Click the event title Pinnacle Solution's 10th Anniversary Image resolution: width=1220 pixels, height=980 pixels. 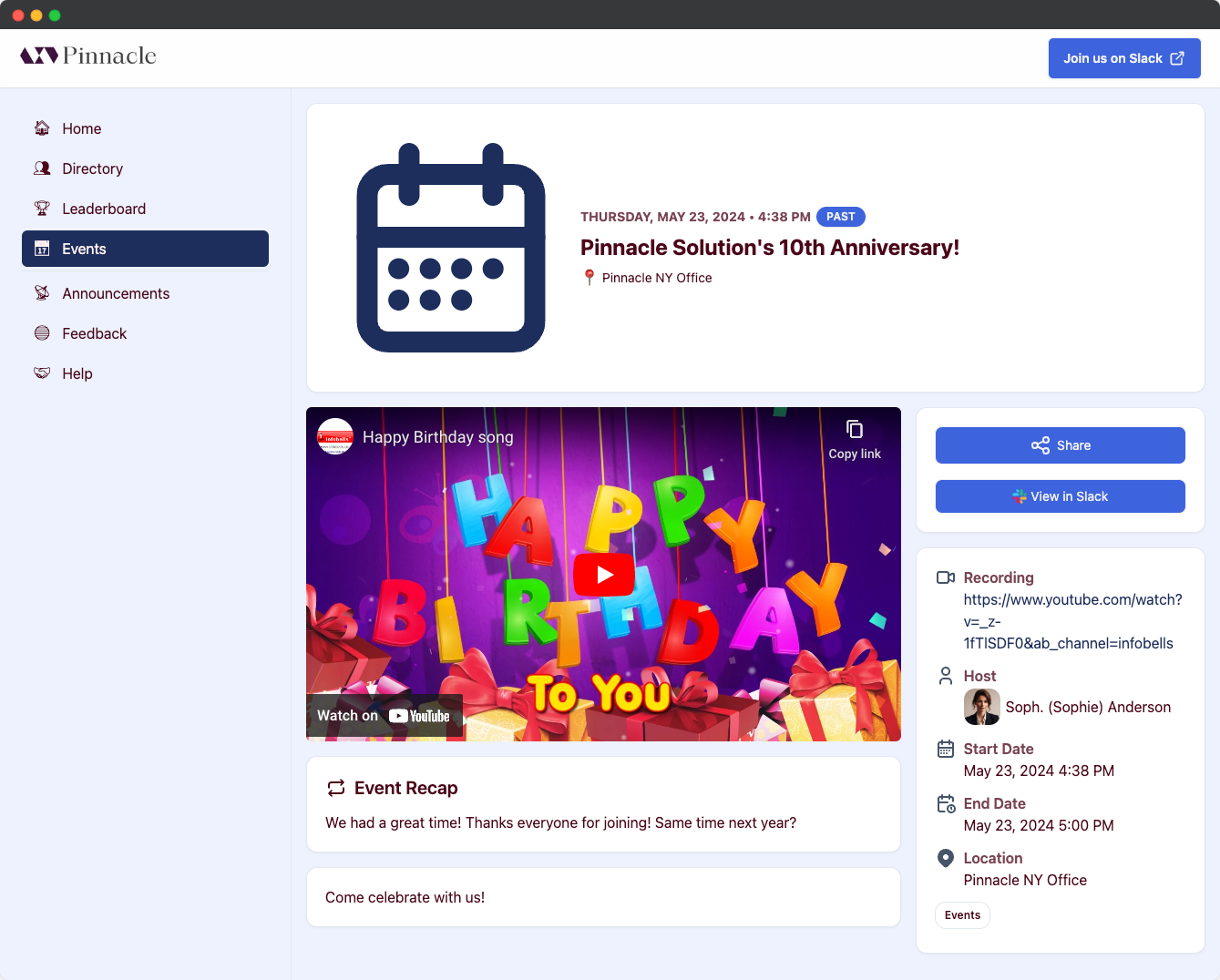pos(770,248)
